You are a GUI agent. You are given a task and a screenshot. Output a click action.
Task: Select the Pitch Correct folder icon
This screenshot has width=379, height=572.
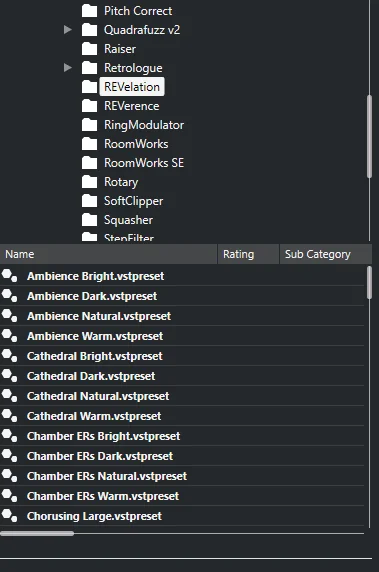[x=89, y=11]
